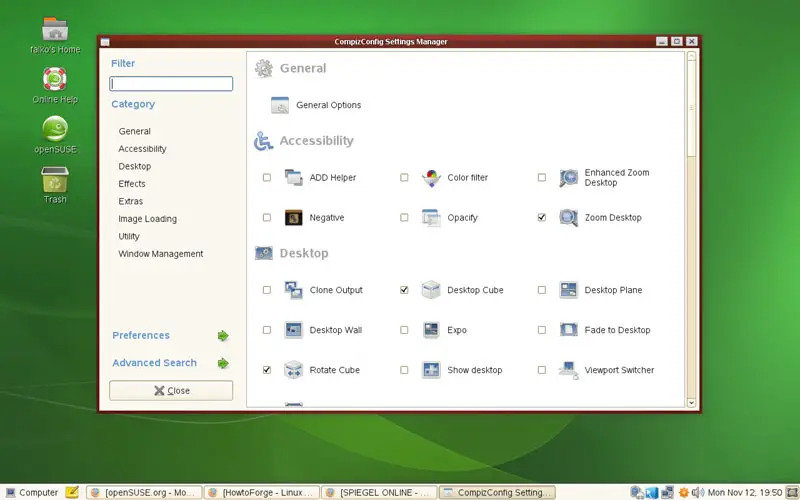Viewport: 800px width, 500px height.
Task: Open the Zoom Desktop plugin icon
Action: [568, 218]
